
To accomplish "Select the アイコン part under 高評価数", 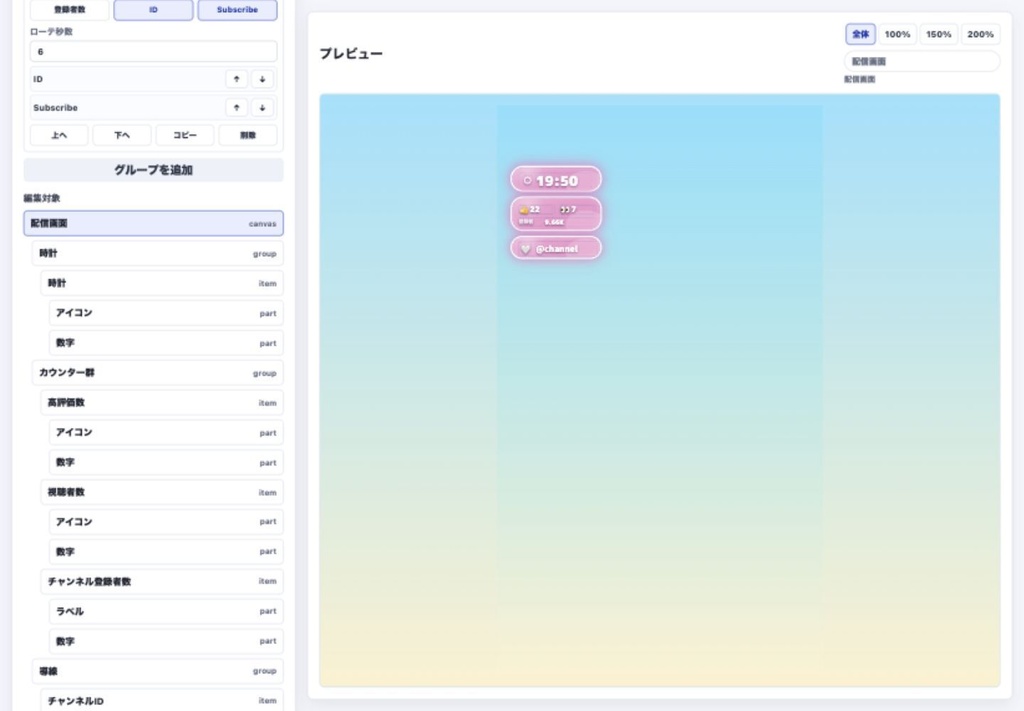I will click(x=166, y=432).
